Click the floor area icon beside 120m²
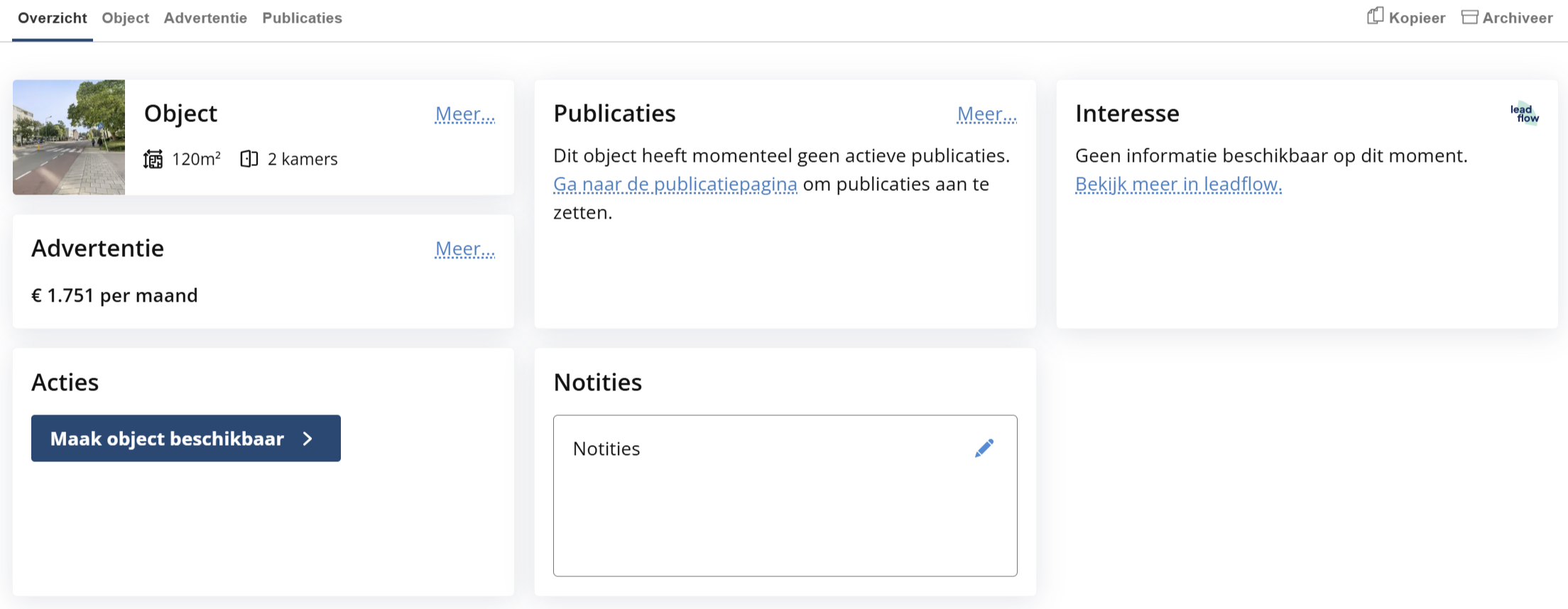Image resolution: width=1568 pixels, height=609 pixels. (x=153, y=159)
